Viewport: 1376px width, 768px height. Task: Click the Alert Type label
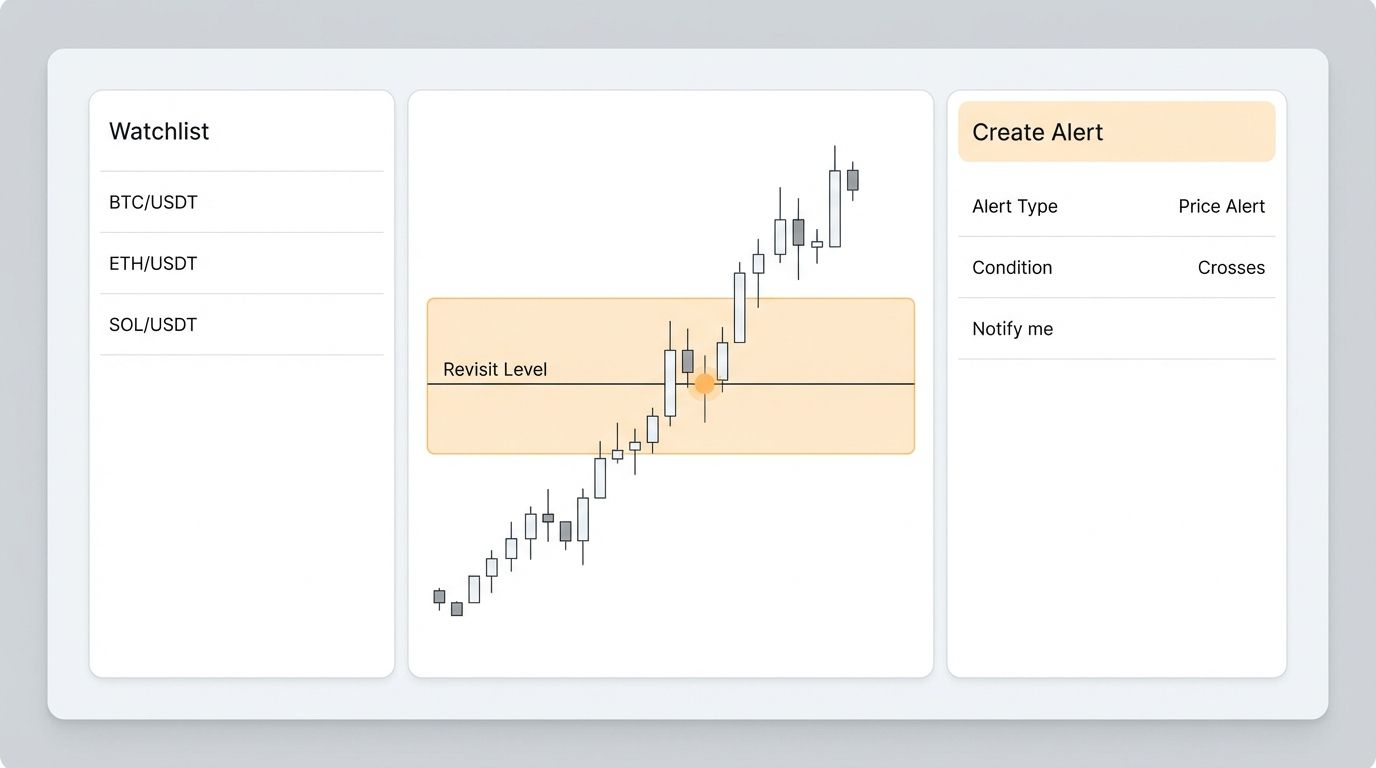(1014, 206)
